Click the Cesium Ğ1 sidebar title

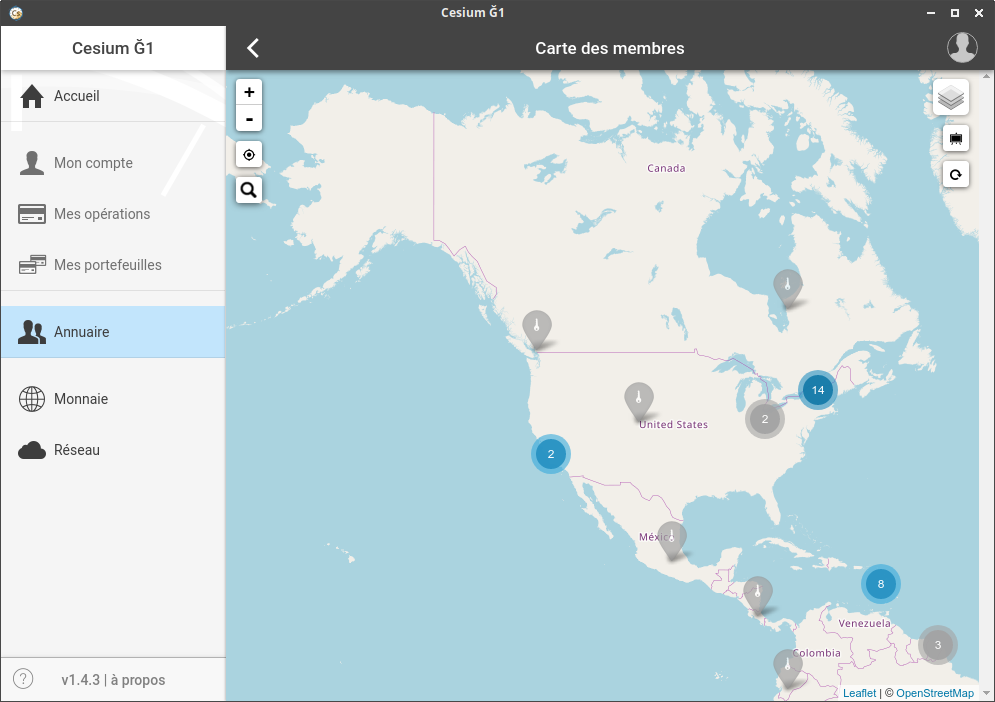coord(113,48)
